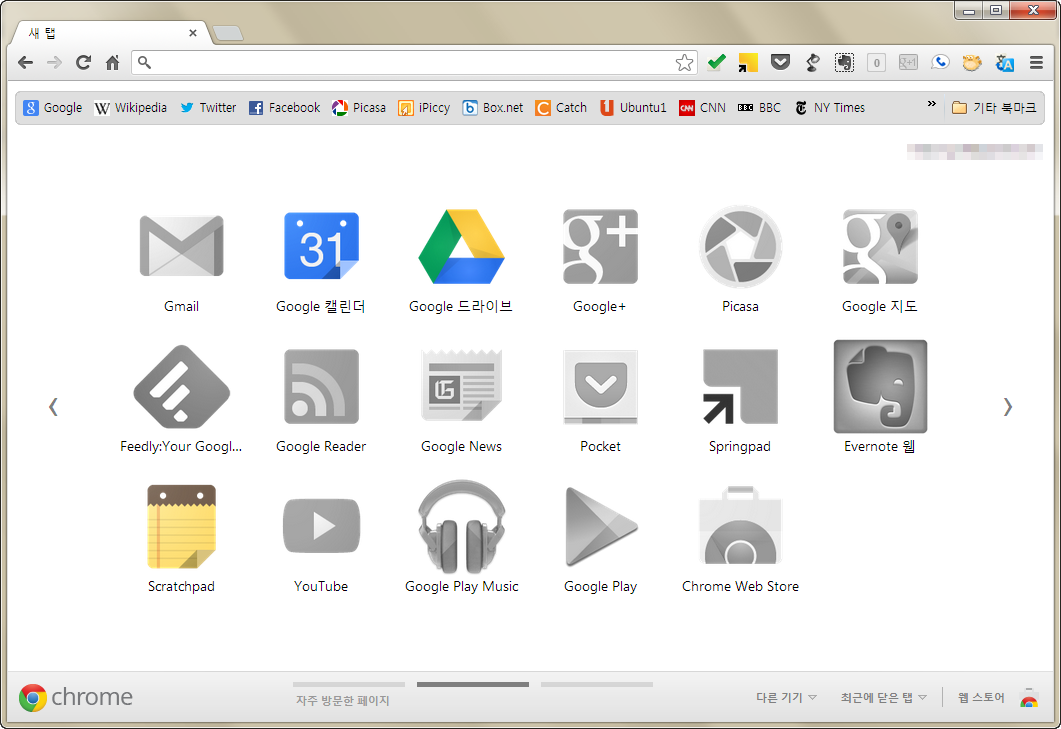Open the Google Play Music app
Viewport: 1061px width, 729px height.
point(461,527)
